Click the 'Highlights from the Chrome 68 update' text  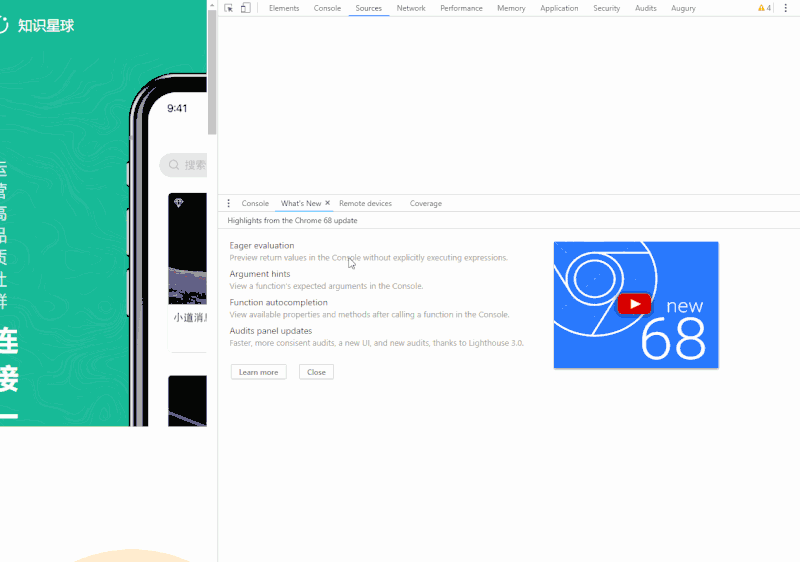[x=292, y=220]
